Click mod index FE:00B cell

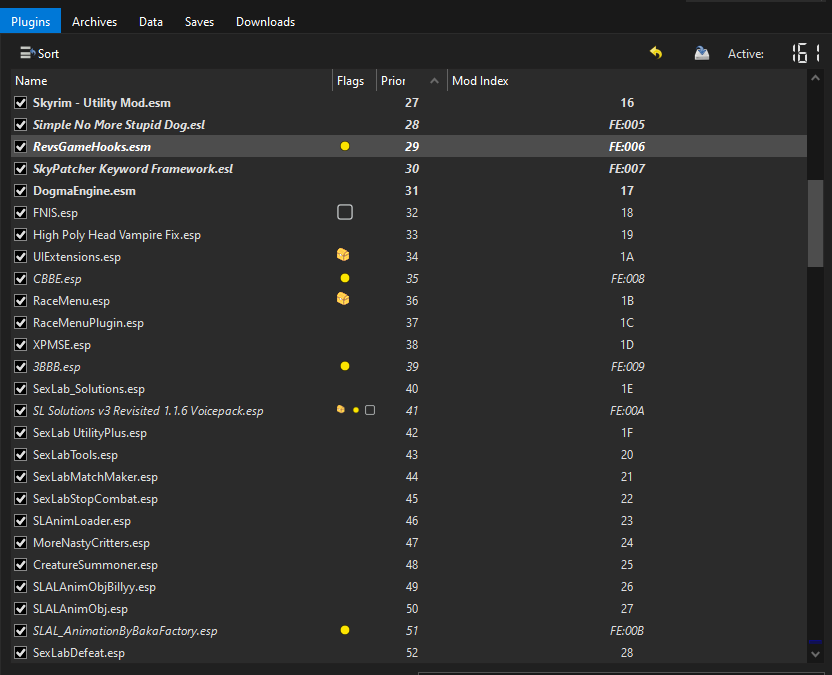627,631
